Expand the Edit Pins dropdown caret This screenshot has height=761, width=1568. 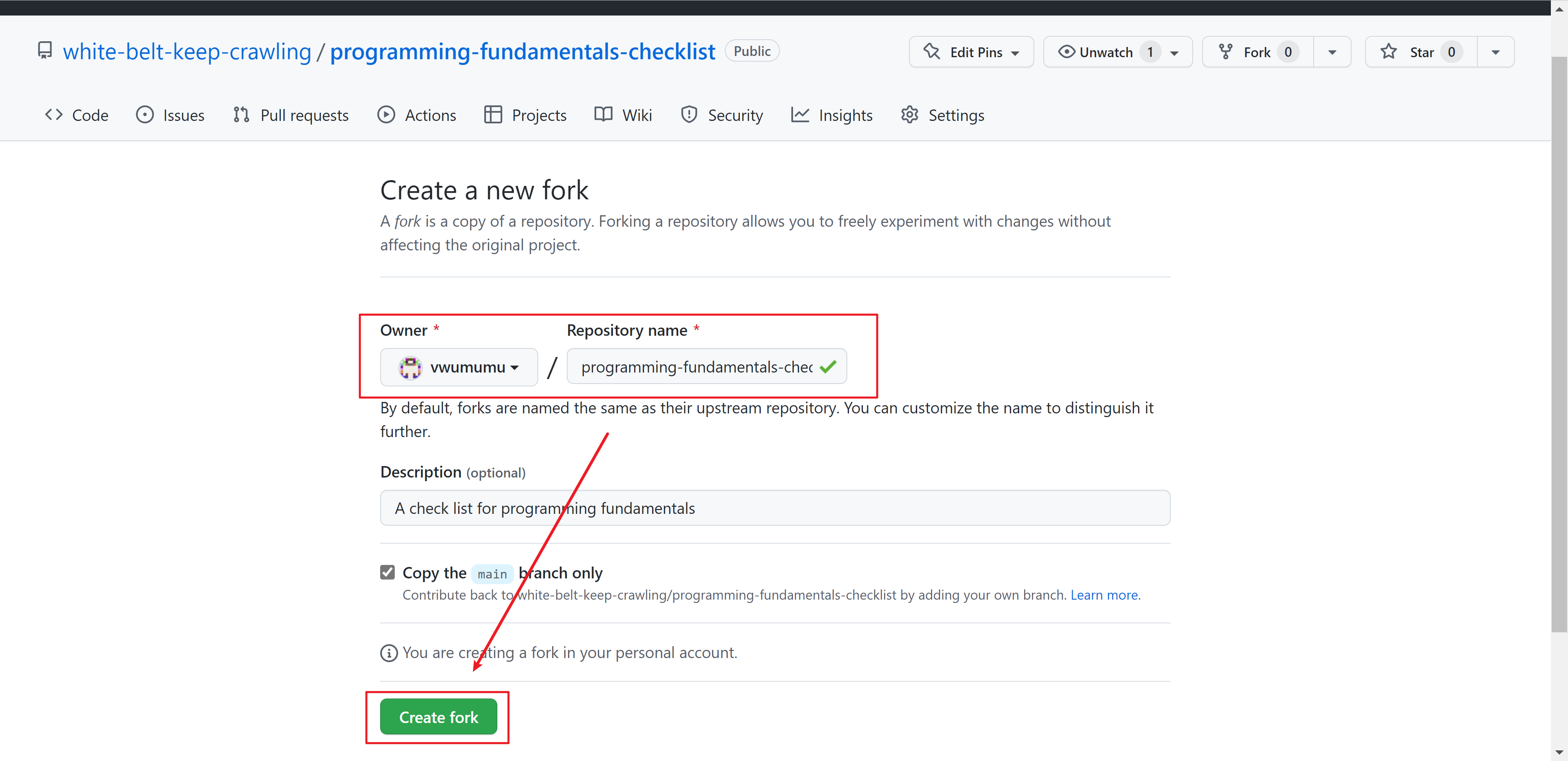point(1015,53)
